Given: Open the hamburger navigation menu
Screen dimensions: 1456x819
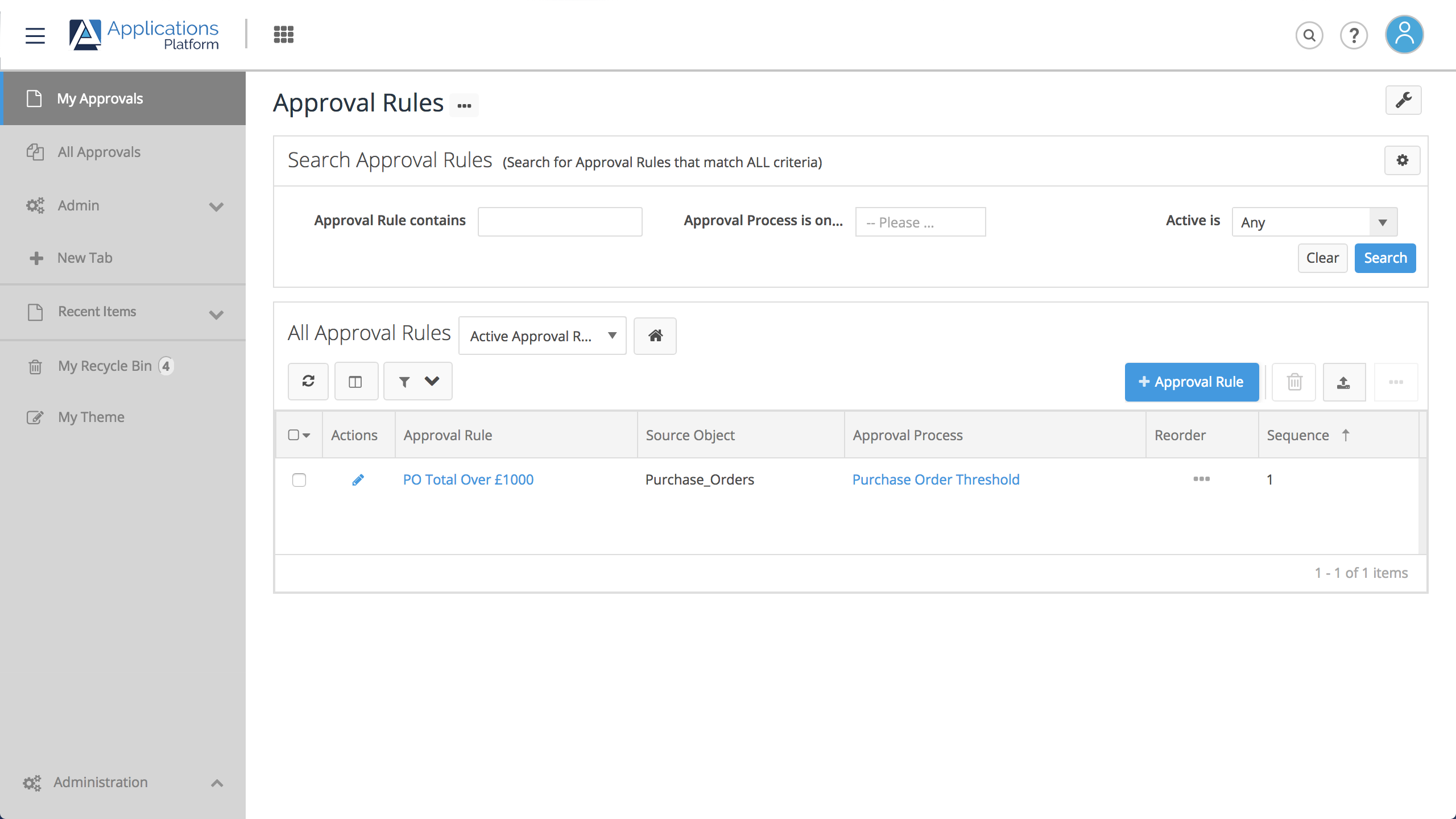Looking at the screenshot, I should point(35,35).
